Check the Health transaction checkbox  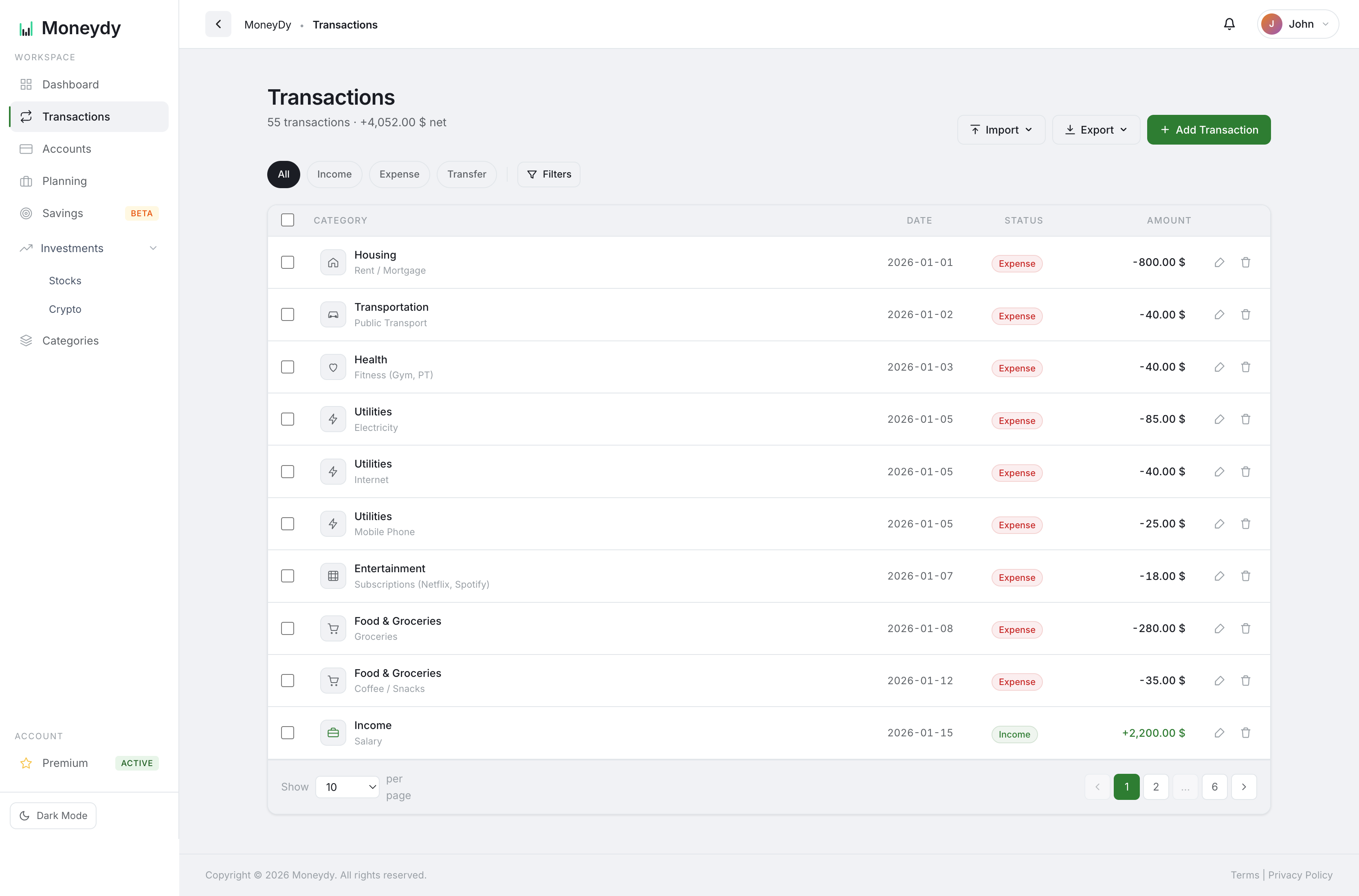pyautogui.click(x=288, y=367)
